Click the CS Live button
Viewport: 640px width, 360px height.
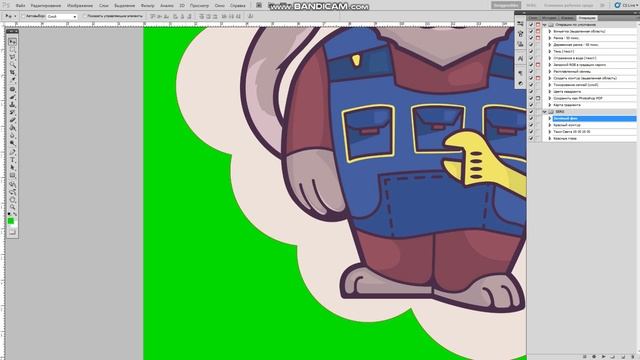627,5
